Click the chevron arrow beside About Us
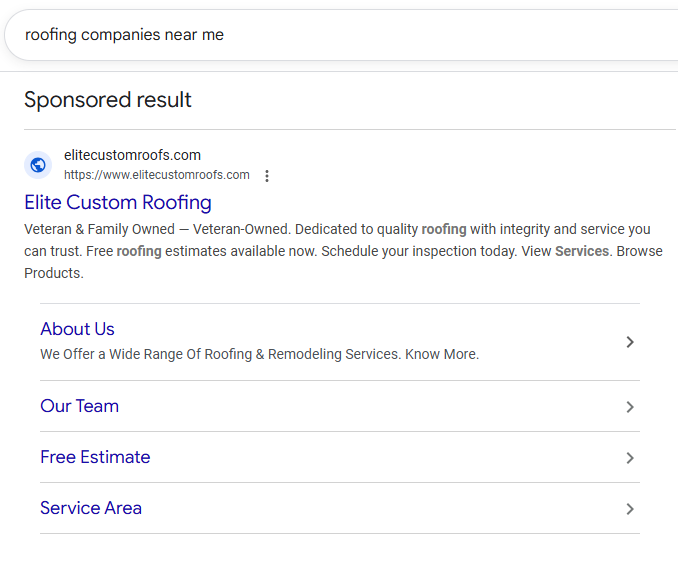Image resolution: width=678 pixels, height=564 pixels. coord(630,342)
